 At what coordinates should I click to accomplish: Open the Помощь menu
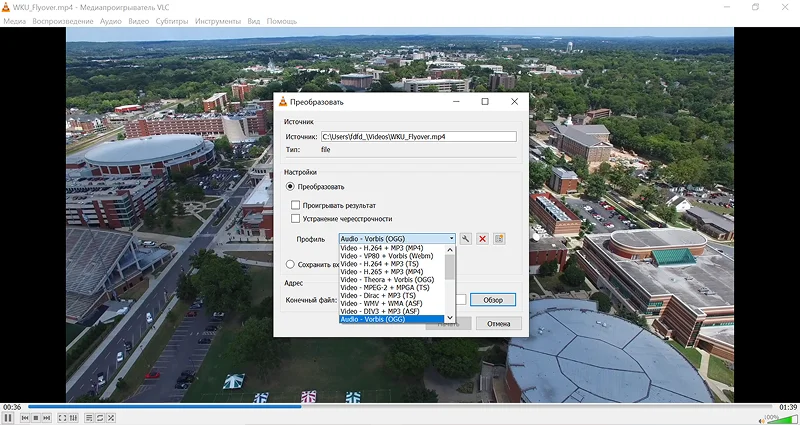click(282, 21)
